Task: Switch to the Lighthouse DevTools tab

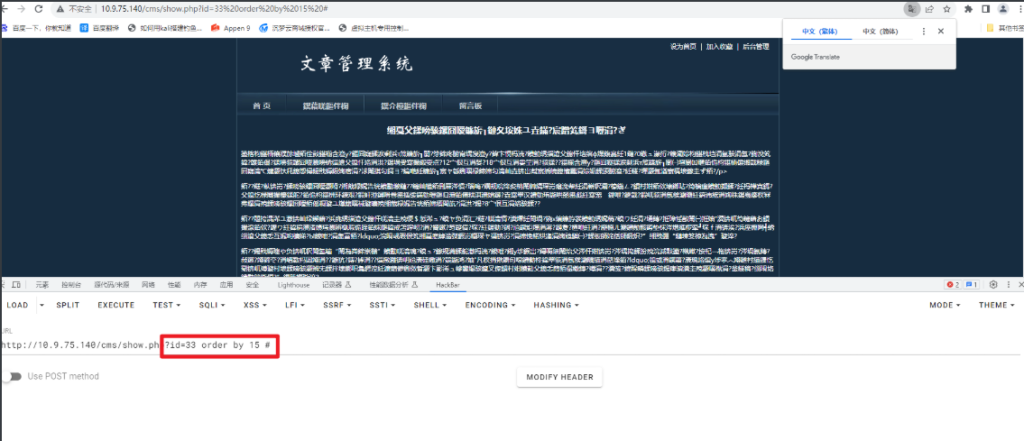Action: coord(293,285)
